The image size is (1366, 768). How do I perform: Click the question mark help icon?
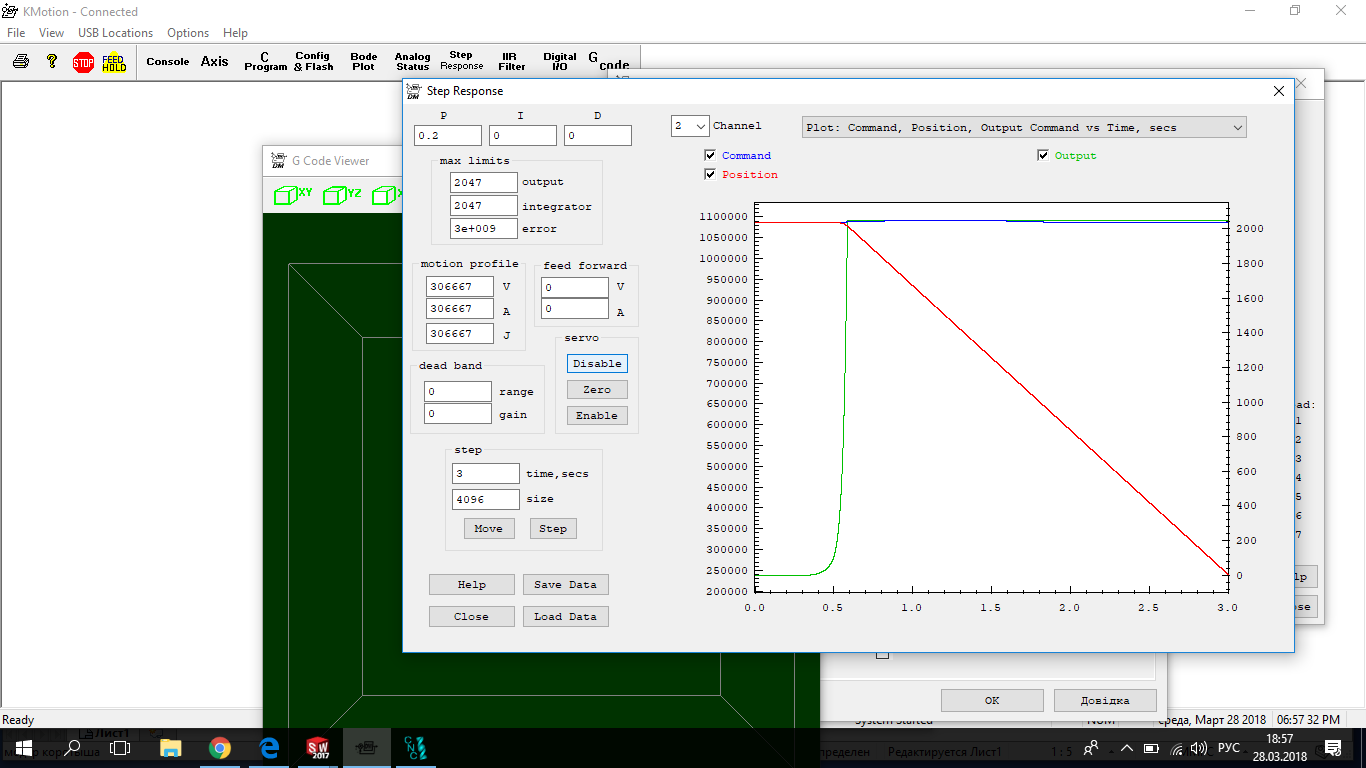(52, 62)
